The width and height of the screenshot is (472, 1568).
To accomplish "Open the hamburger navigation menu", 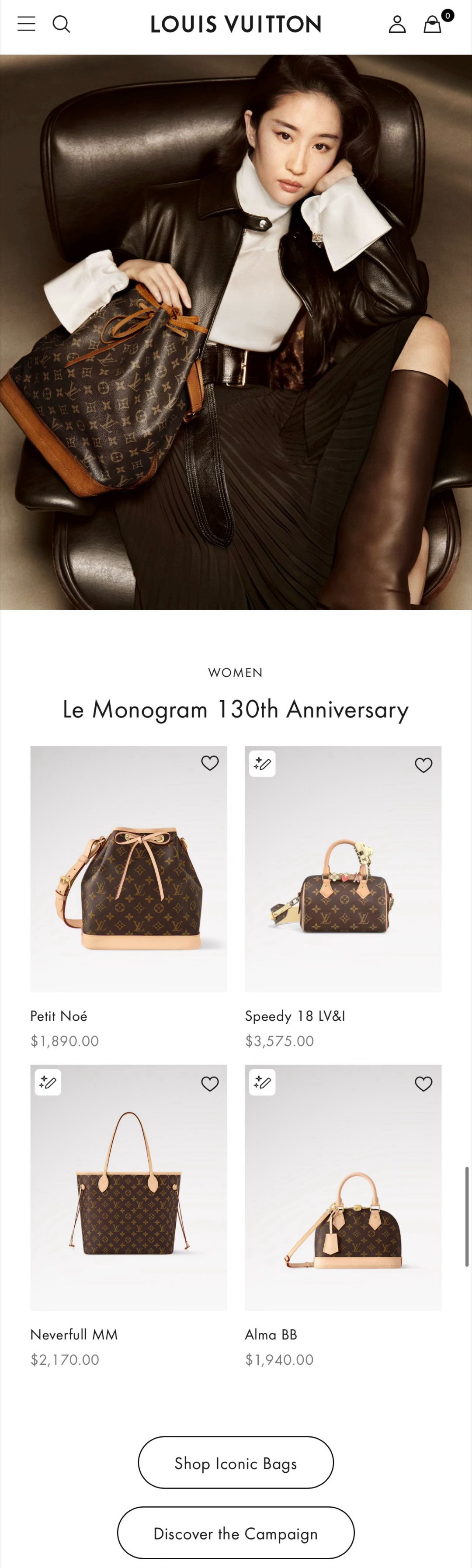I will (x=26, y=24).
